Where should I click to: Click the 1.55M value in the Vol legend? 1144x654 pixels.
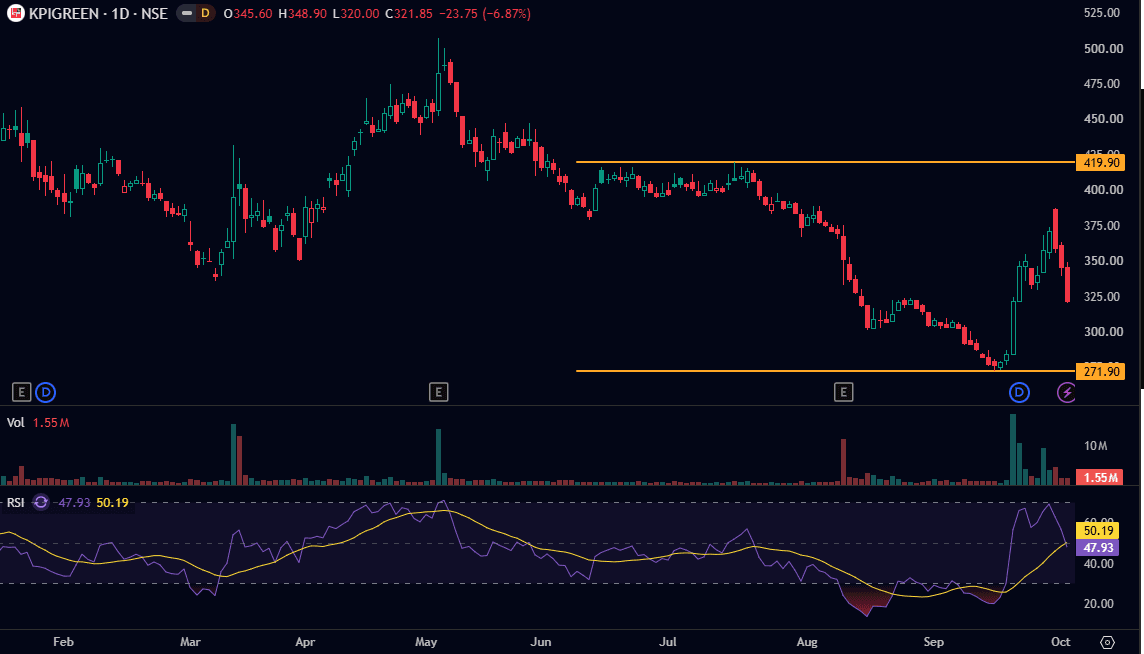51,423
